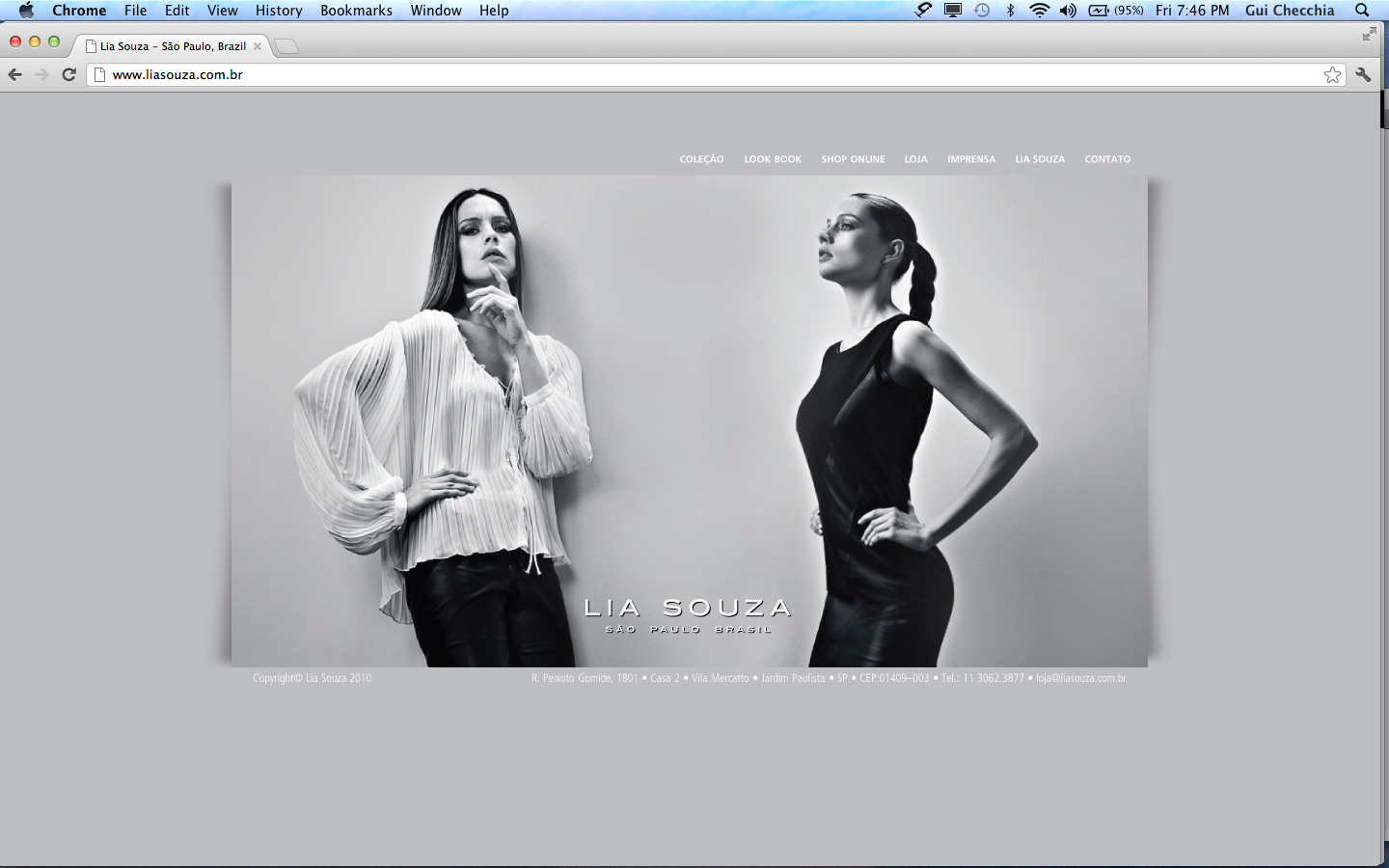This screenshot has height=868, width=1389.
Task: Click the display mirroring menu bar icon
Action: point(953,10)
